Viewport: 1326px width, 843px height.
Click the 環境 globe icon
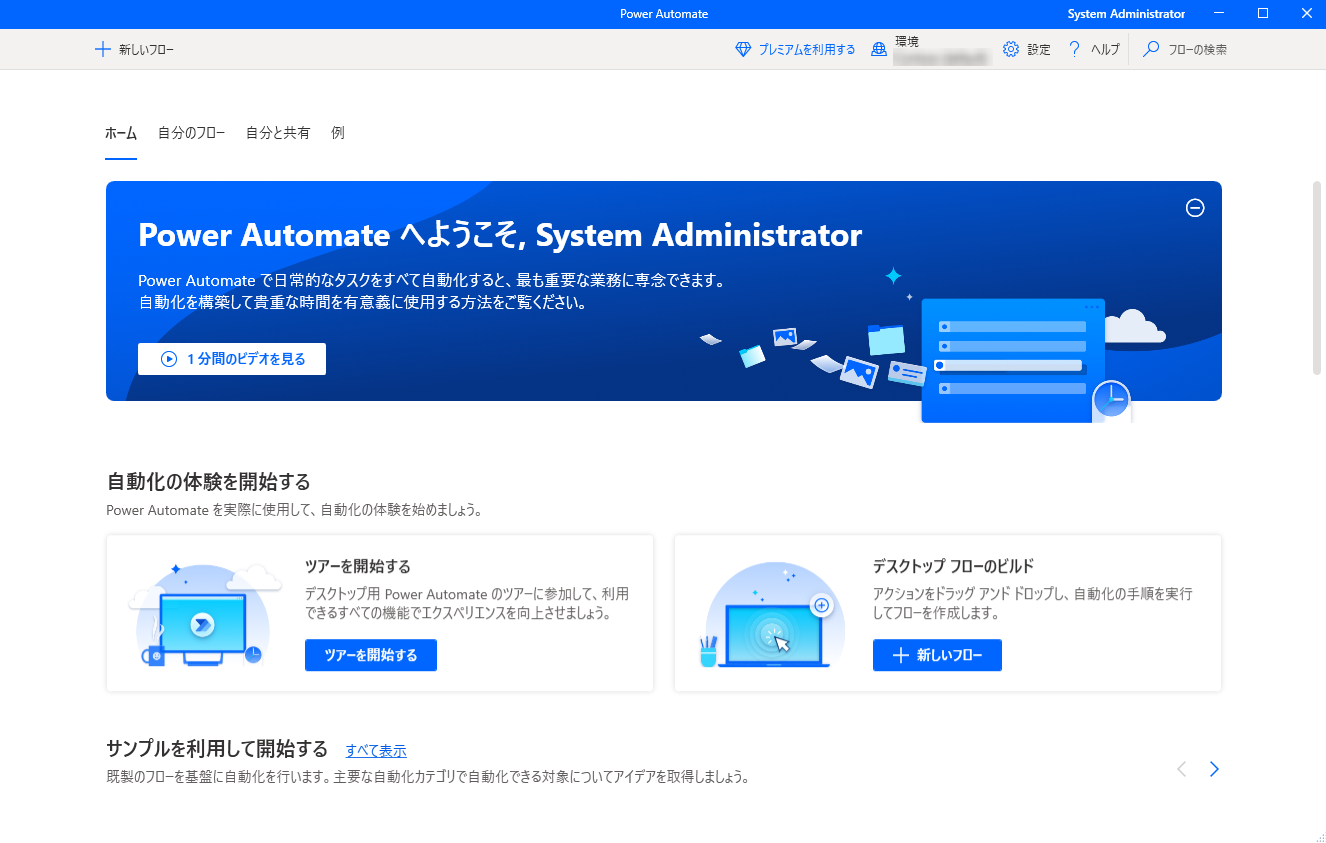[879, 49]
